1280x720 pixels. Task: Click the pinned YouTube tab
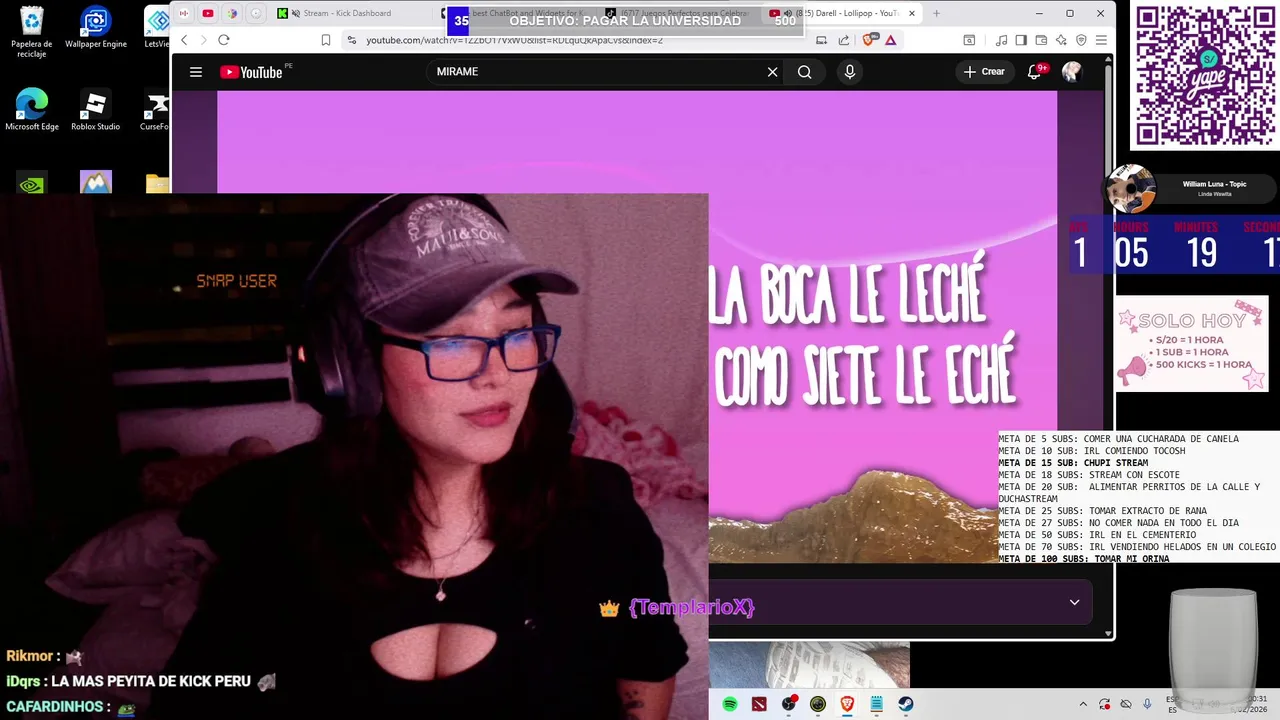click(207, 13)
